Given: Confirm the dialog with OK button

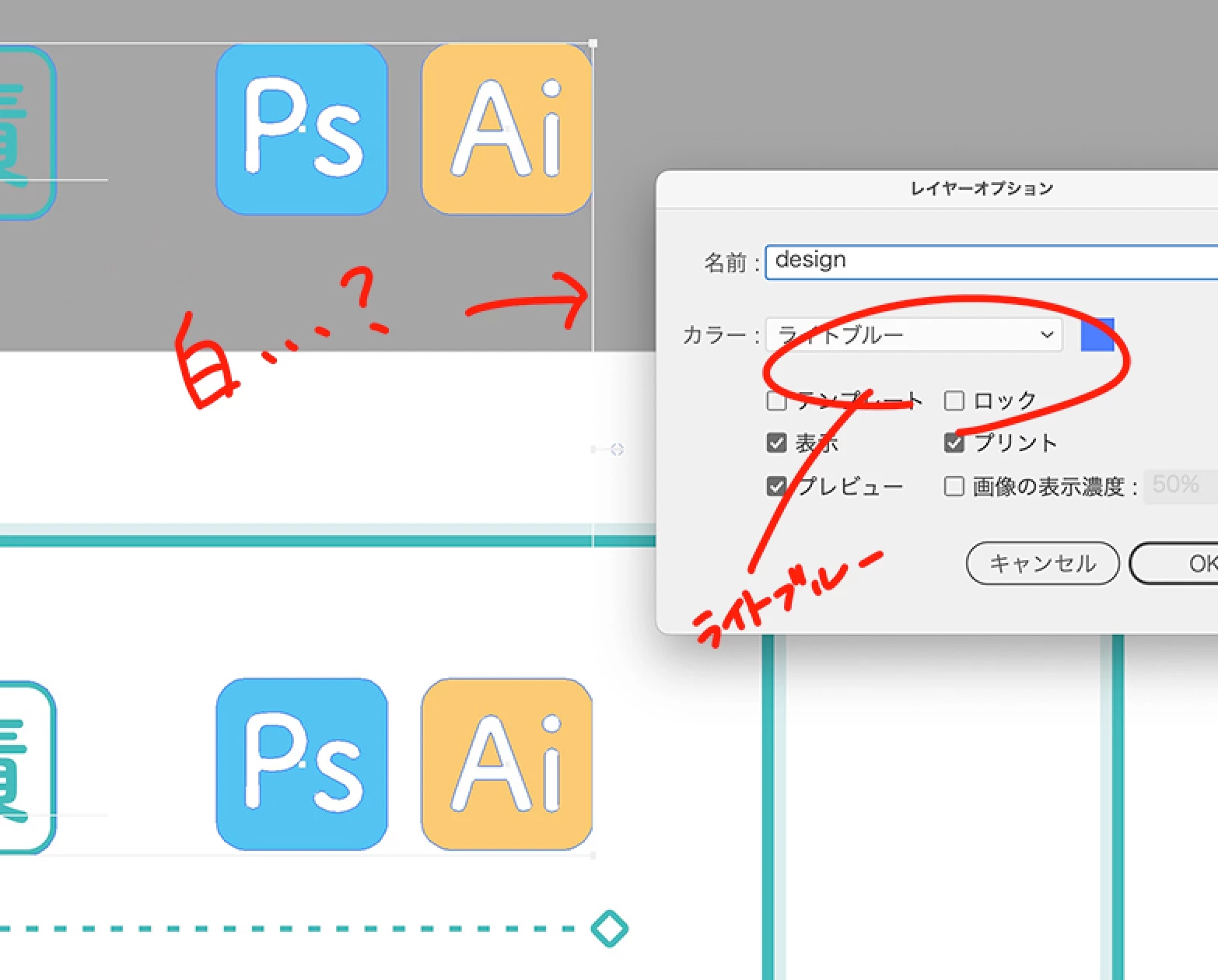Looking at the screenshot, I should [1174, 563].
